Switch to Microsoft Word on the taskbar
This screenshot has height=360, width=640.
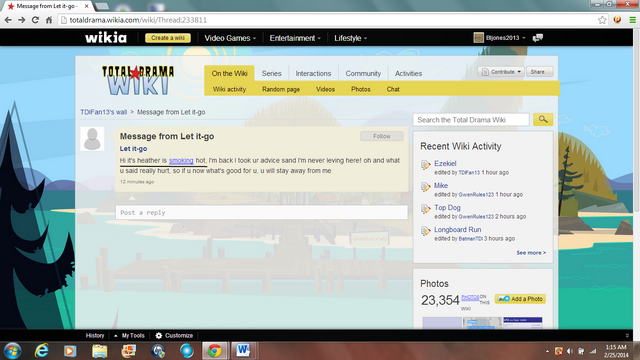pos(243,351)
